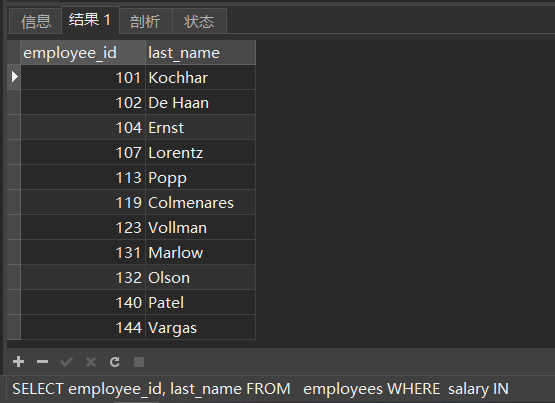
Task: Discard changes with the X icon
Action: (x=91, y=362)
